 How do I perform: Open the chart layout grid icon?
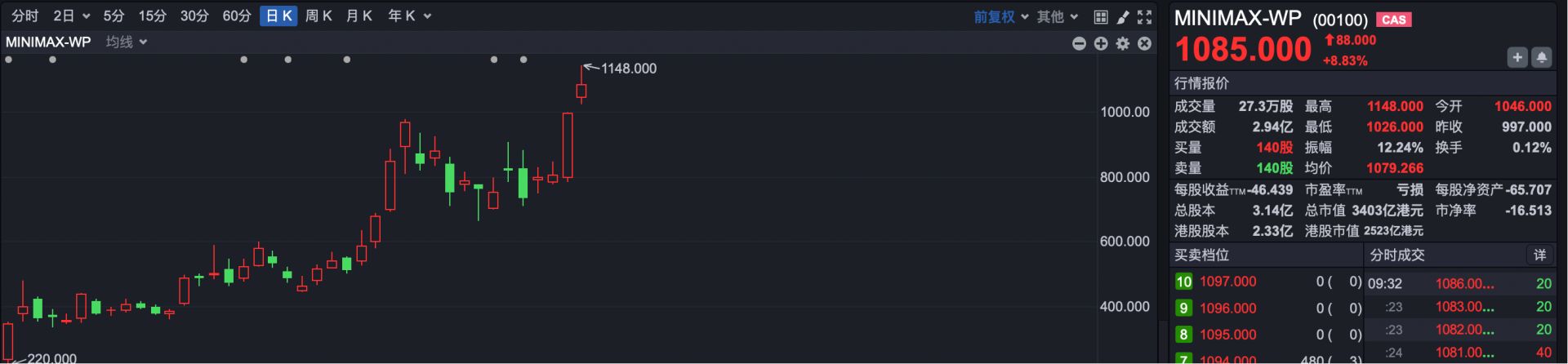point(1101,17)
